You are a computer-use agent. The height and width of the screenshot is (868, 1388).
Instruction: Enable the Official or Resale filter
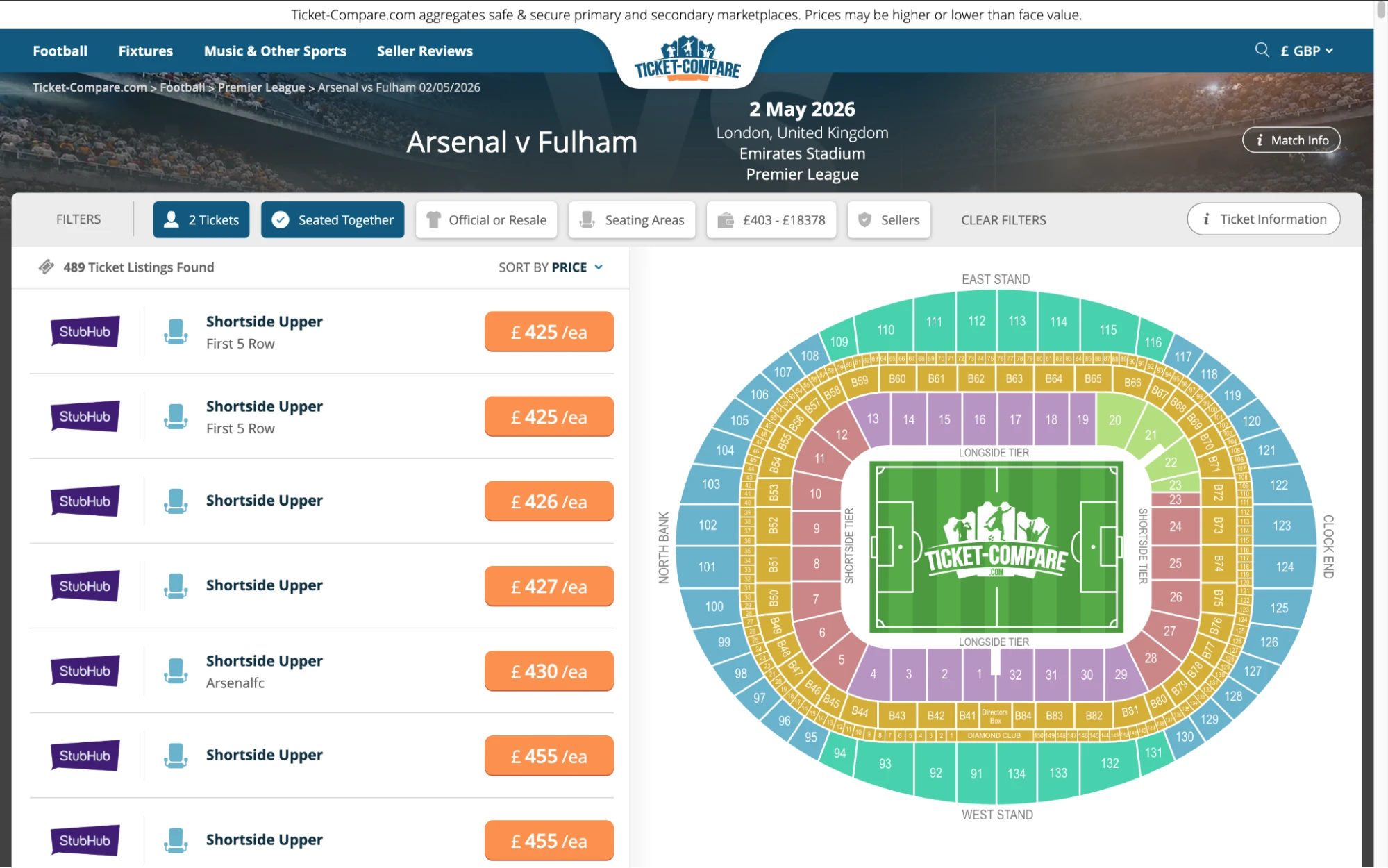point(486,219)
